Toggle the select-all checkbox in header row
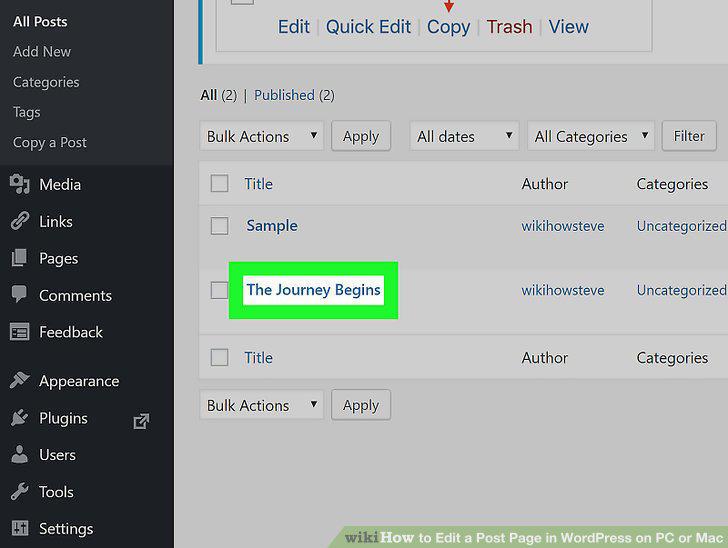Screen dimensions: 728x548 [219, 183]
